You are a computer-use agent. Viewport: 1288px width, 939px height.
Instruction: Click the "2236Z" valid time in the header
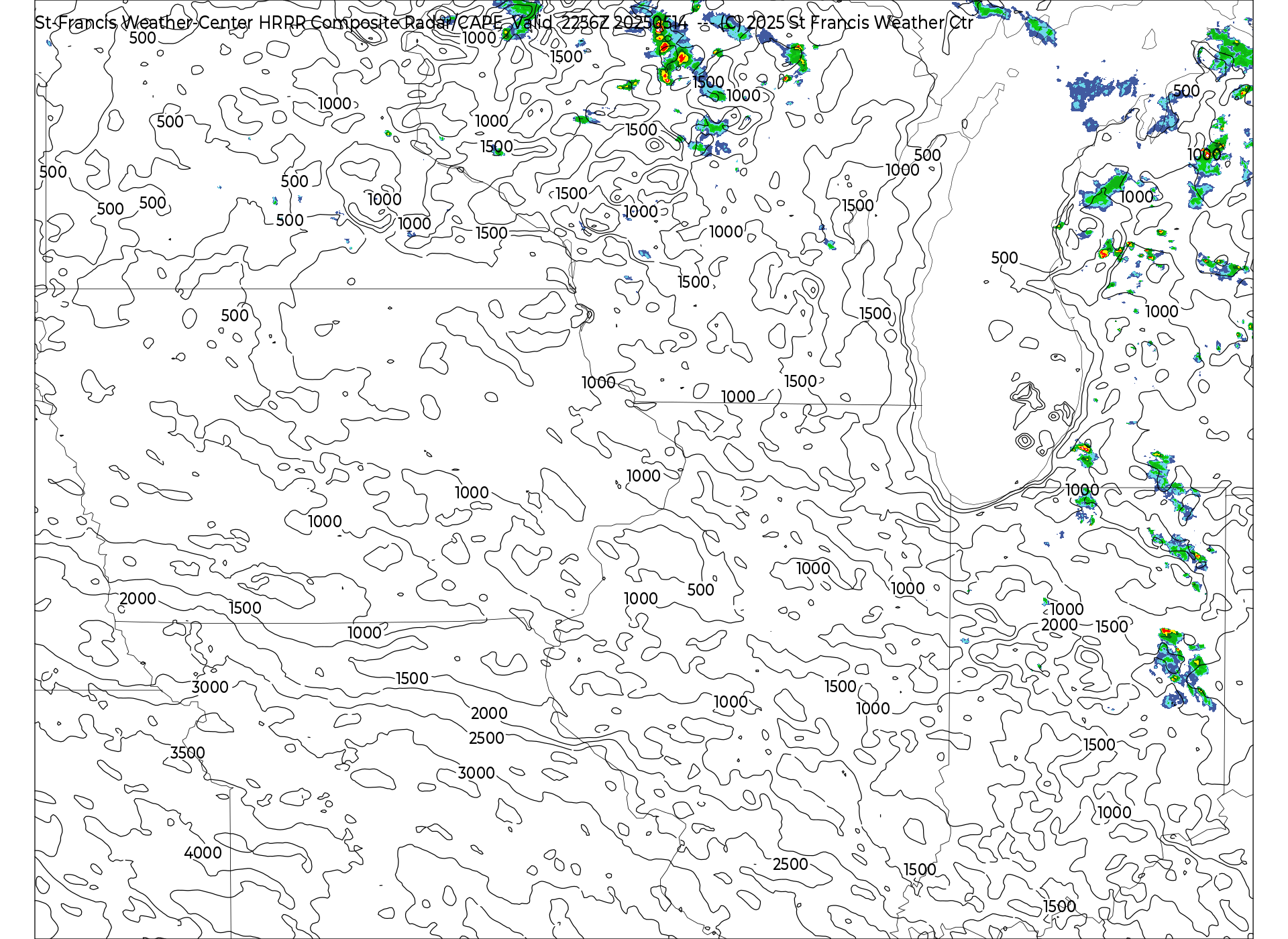click(x=586, y=23)
